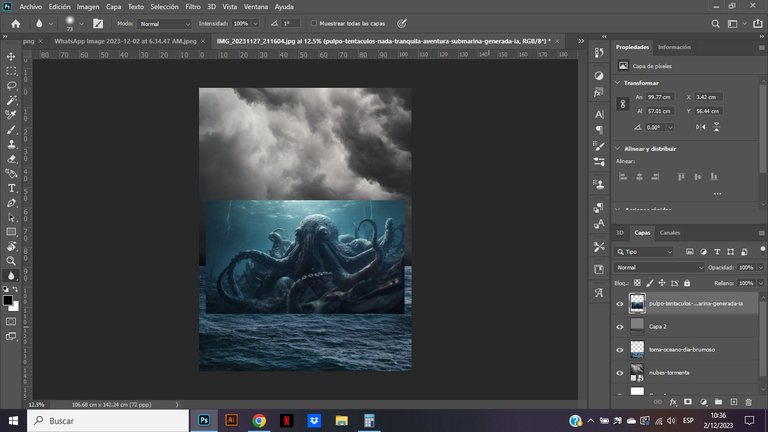Select the Blur drop tool in toolbar
The width and height of the screenshot is (768, 432).
11,276
